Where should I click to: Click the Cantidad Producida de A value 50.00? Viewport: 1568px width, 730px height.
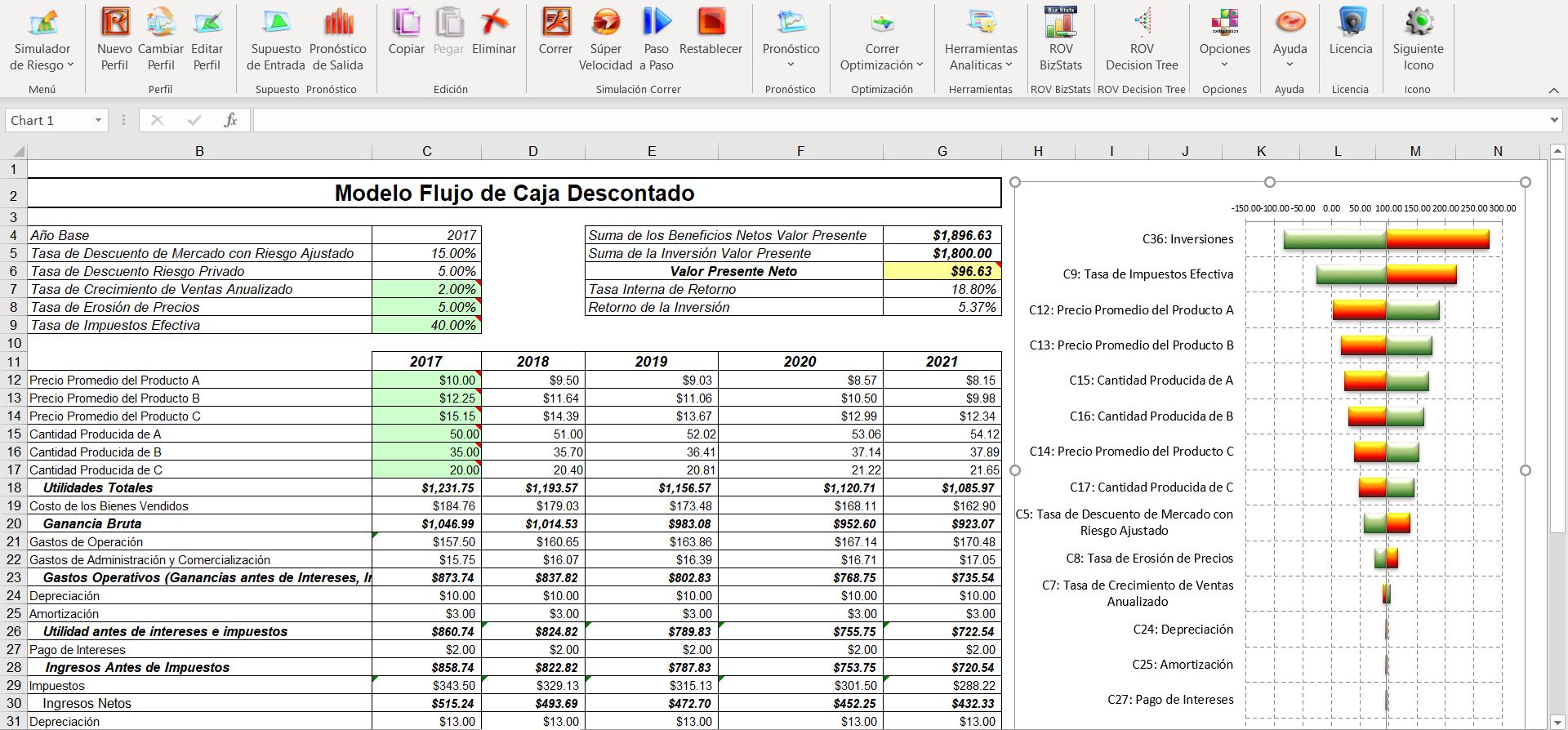(x=426, y=434)
